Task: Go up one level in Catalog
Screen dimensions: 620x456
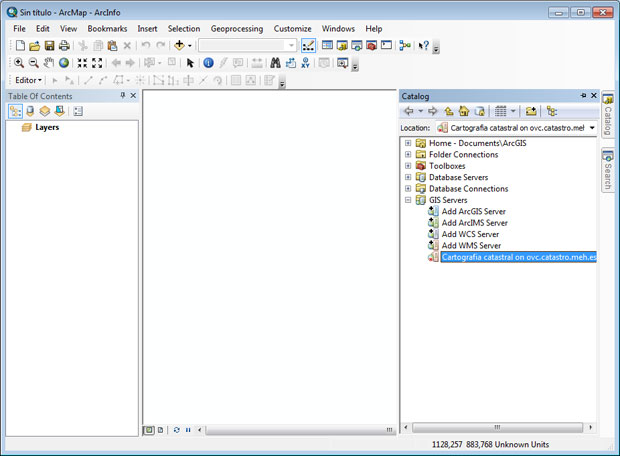Action: click(x=449, y=112)
